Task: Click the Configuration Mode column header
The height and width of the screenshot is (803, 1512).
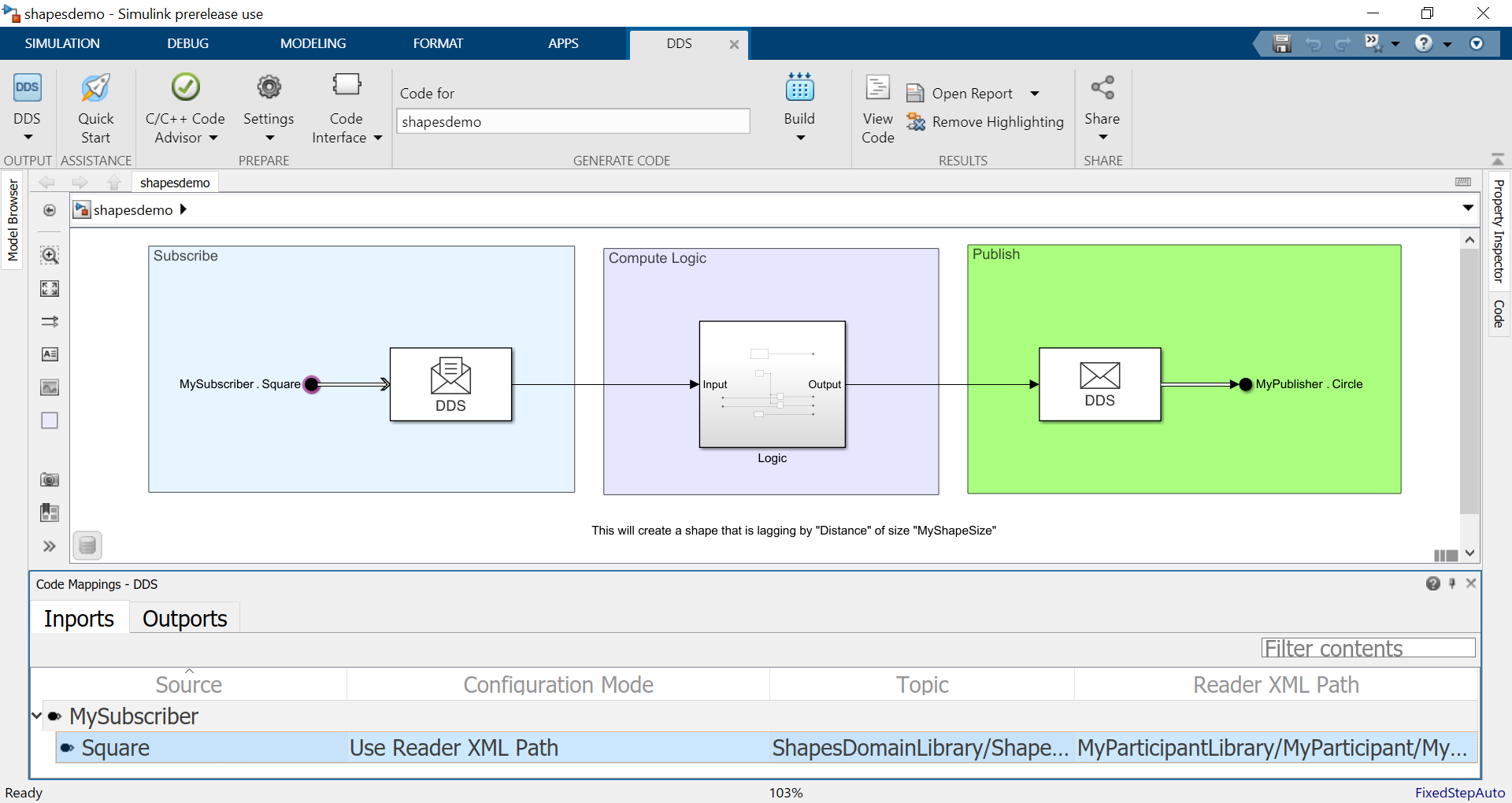Action: (x=558, y=684)
